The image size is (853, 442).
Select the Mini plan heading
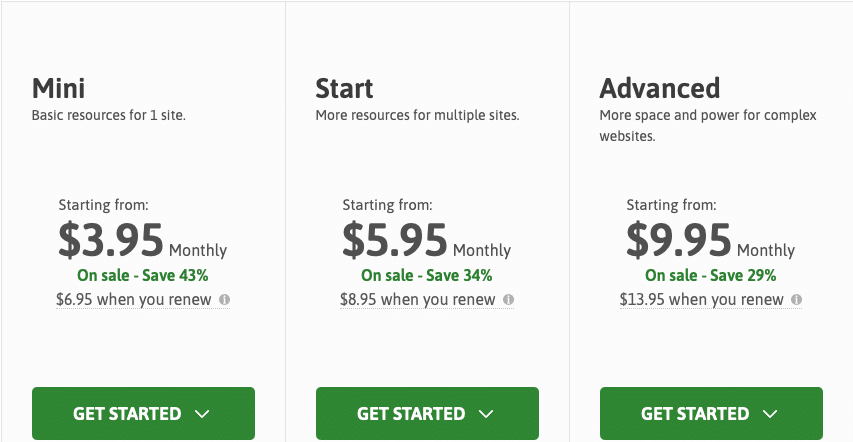click(58, 88)
